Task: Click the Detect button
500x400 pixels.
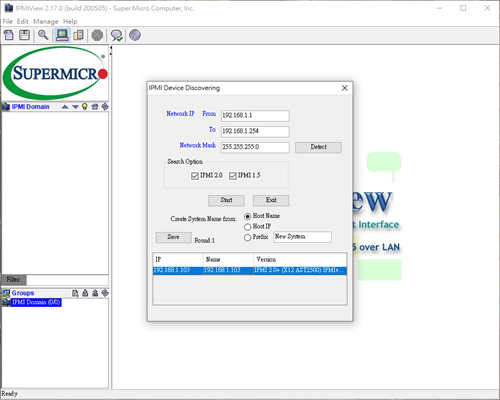Action: [x=318, y=147]
